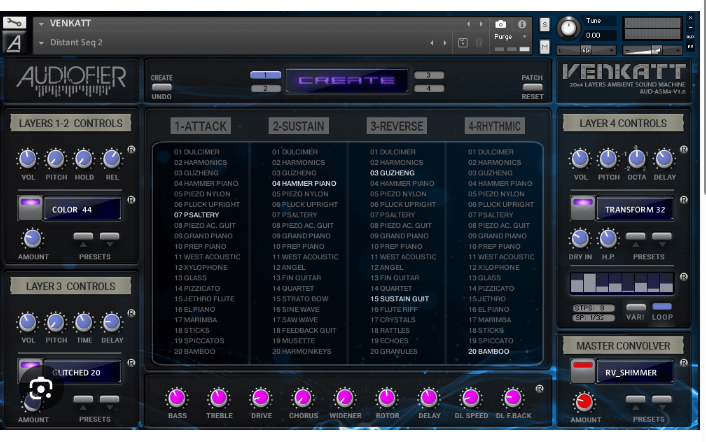
Task: Select CREATE preset slot 3
Action: tap(429, 75)
